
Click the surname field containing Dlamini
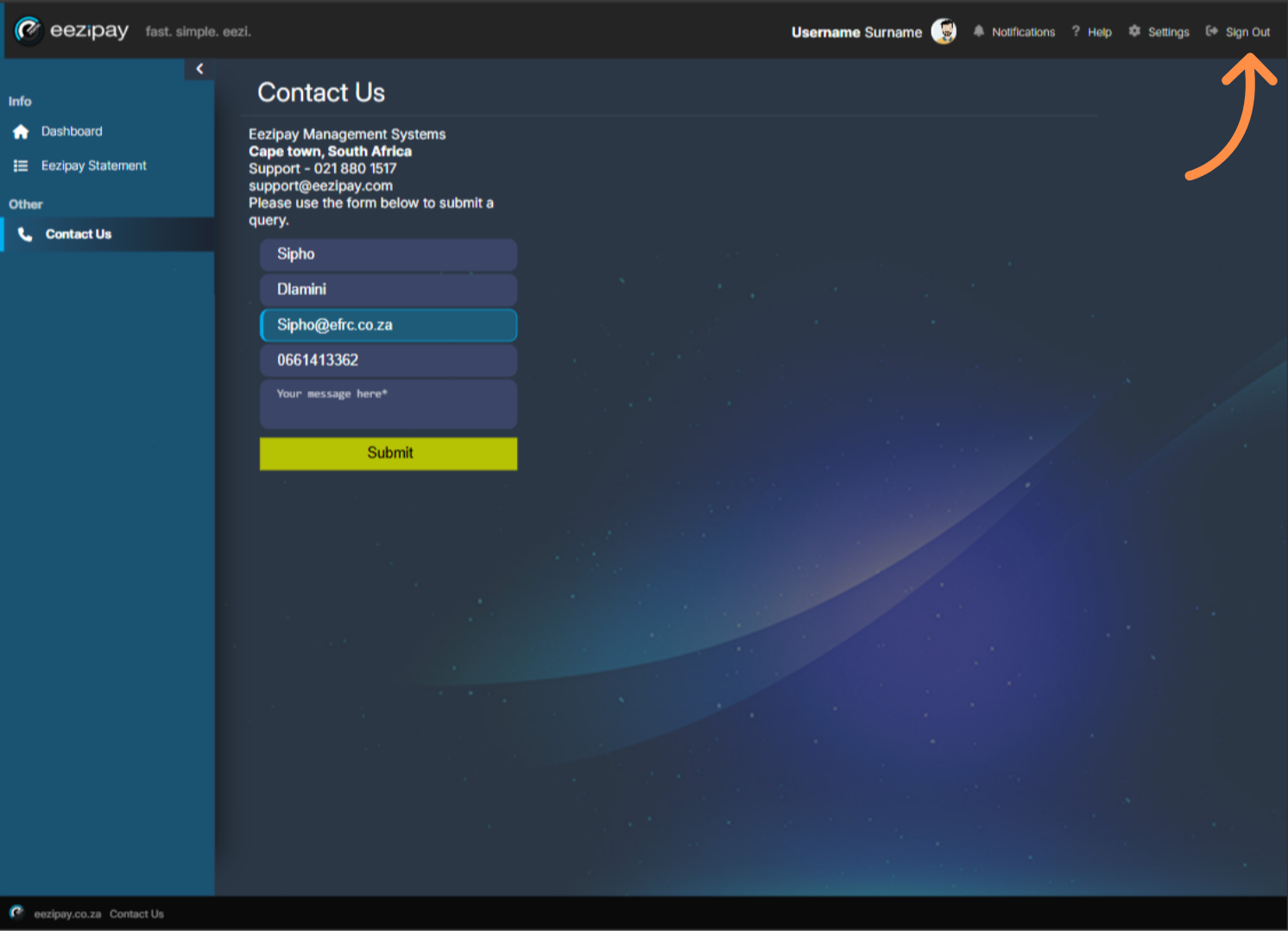pyautogui.click(x=388, y=290)
